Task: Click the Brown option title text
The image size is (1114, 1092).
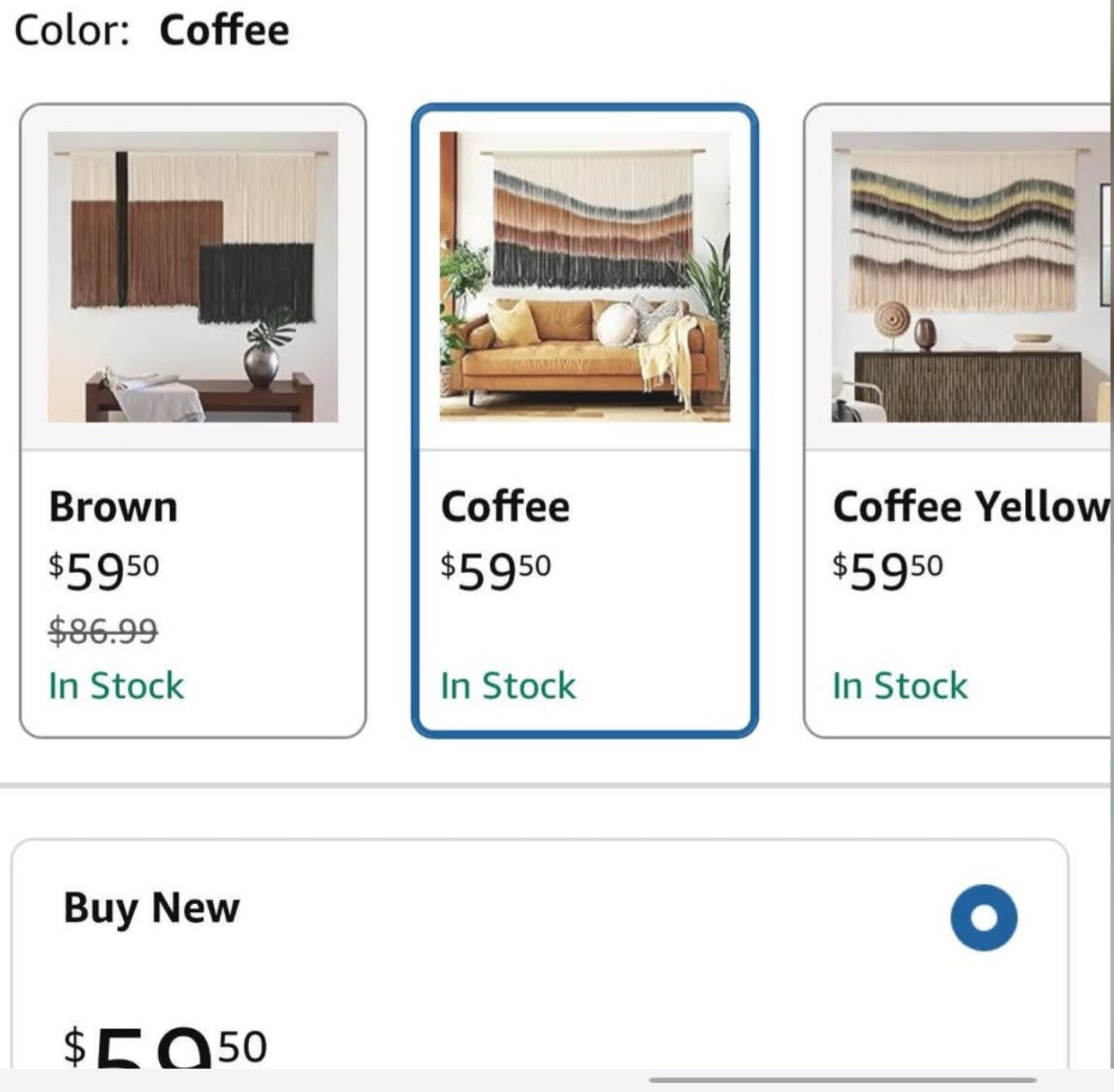Action: (x=113, y=506)
